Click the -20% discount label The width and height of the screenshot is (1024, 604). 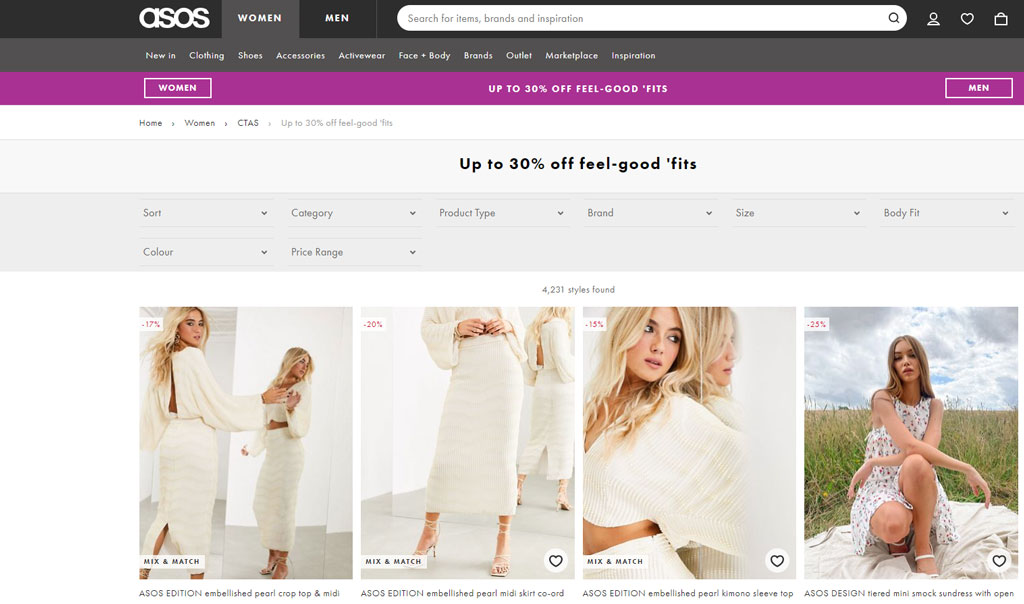pyautogui.click(x=373, y=324)
